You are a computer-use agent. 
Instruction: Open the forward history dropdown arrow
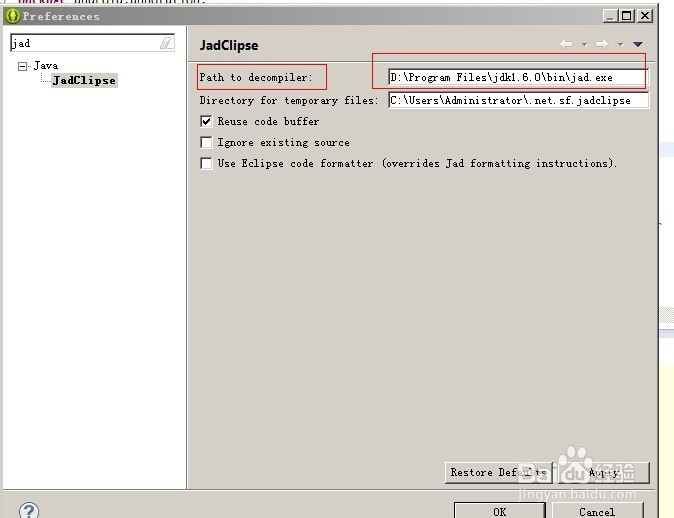tap(620, 44)
